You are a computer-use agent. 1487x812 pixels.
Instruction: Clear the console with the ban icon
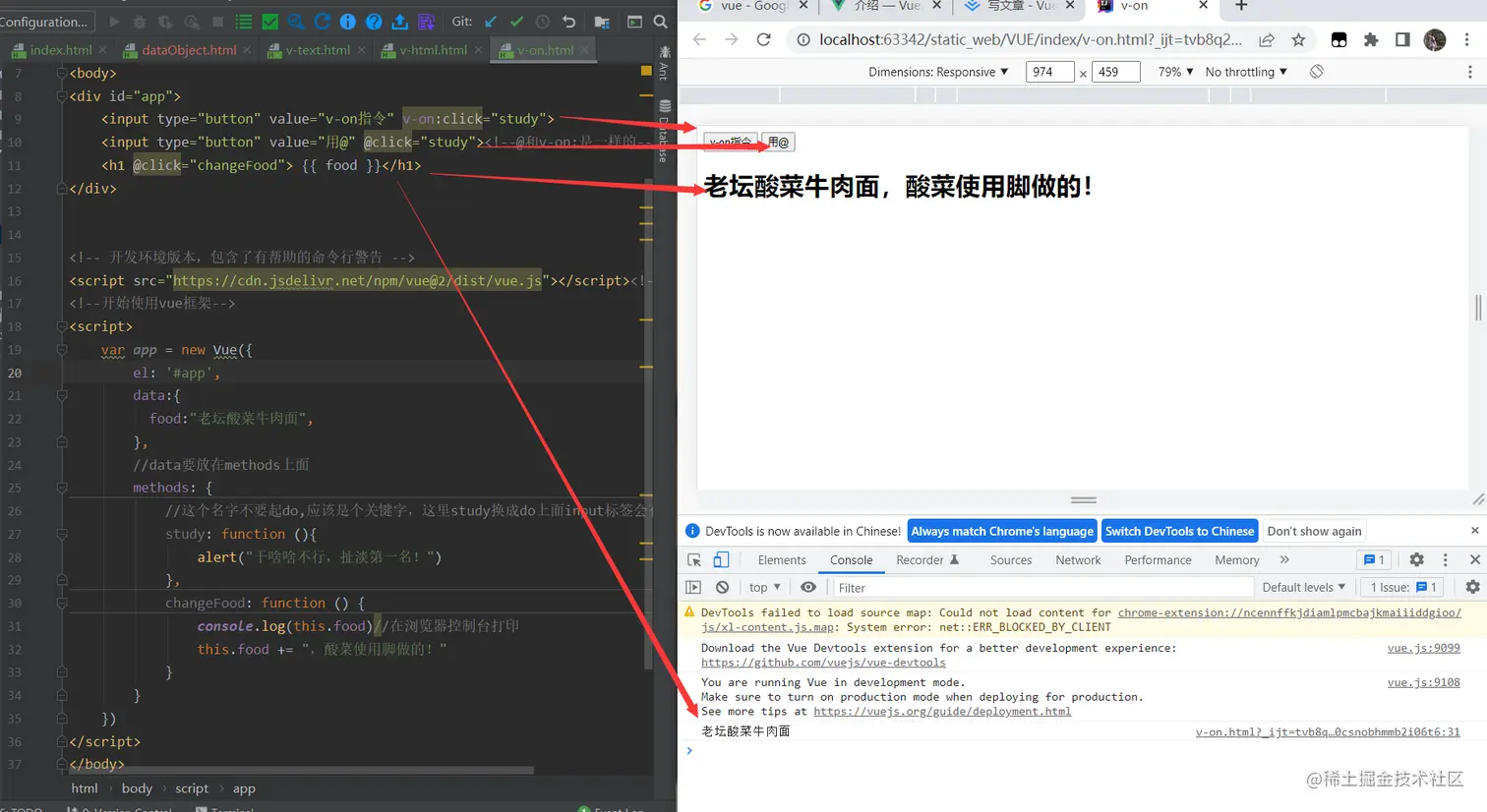point(723,587)
